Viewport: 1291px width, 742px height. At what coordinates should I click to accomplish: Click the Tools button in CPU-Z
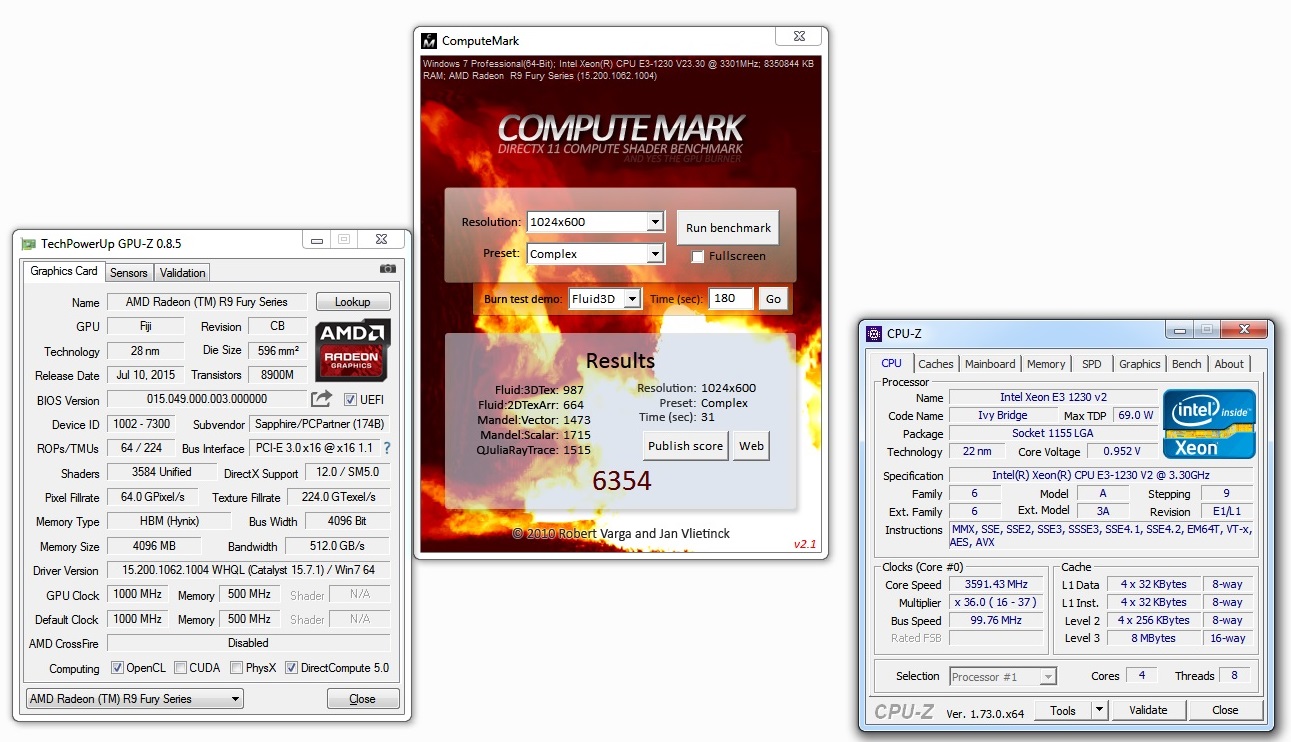pyautogui.click(x=1063, y=710)
